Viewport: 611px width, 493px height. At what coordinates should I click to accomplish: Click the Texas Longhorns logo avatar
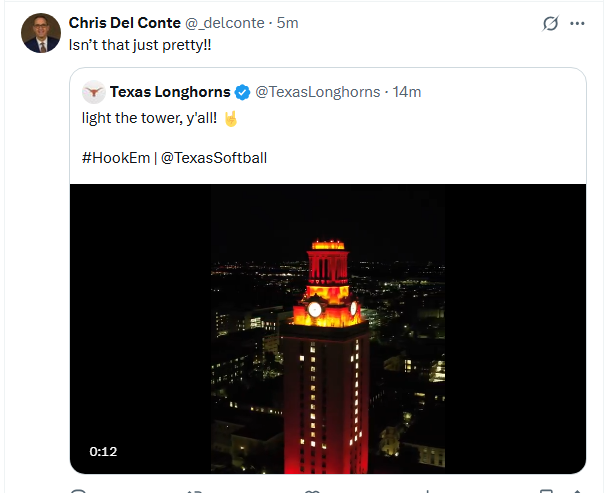94,92
